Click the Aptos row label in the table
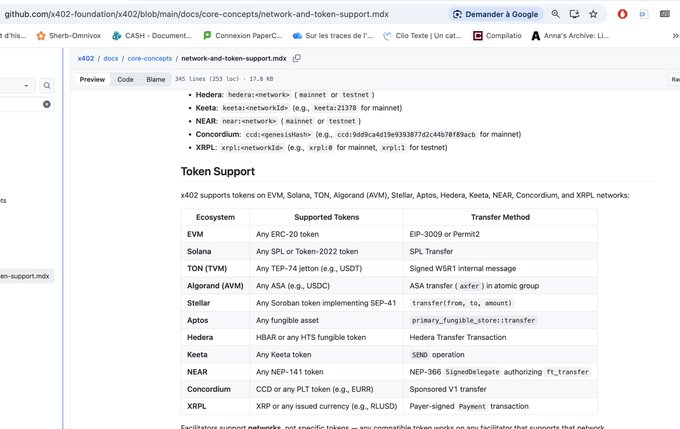The image size is (680, 429). (x=198, y=320)
